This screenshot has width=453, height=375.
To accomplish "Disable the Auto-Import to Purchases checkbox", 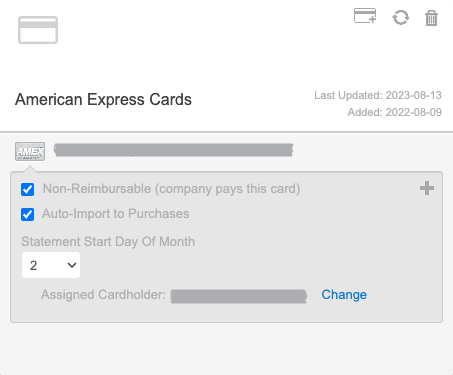I will pyautogui.click(x=27, y=214).
